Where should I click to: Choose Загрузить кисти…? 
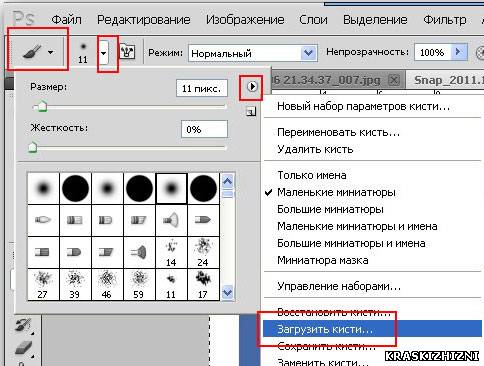pyautogui.click(x=373, y=329)
